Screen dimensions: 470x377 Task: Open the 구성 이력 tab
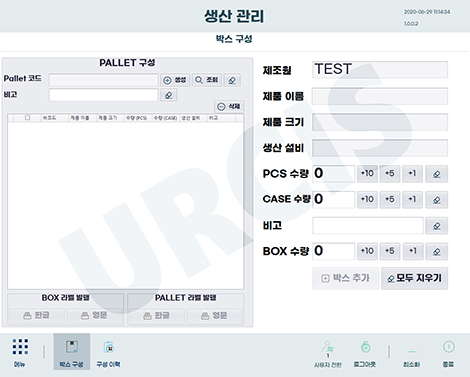[108, 352]
